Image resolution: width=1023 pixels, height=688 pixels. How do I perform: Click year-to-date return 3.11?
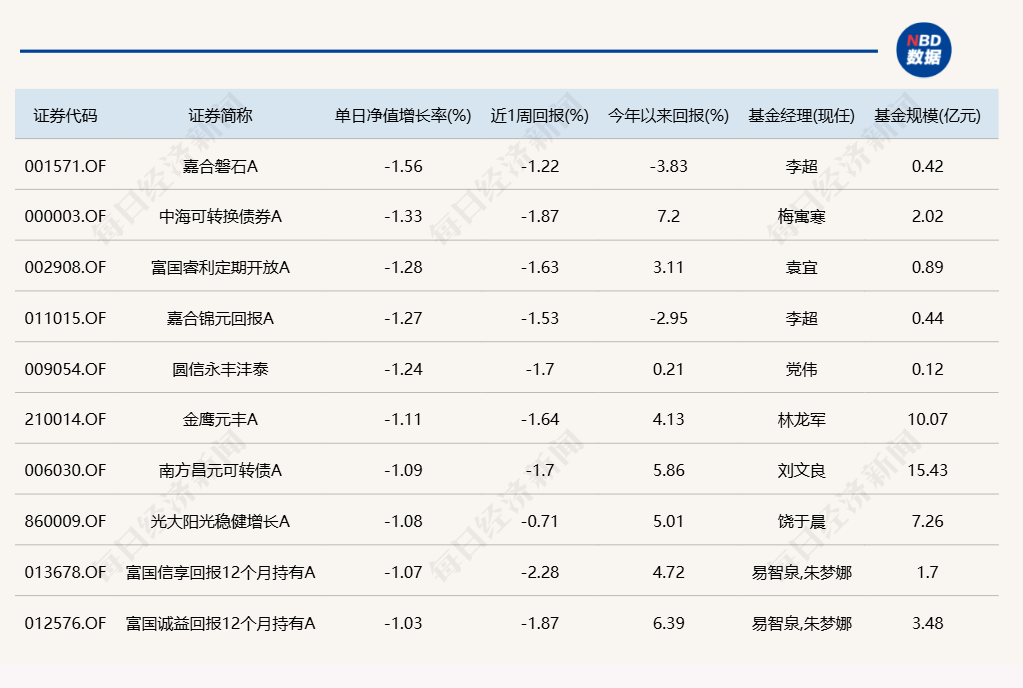[x=669, y=267]
